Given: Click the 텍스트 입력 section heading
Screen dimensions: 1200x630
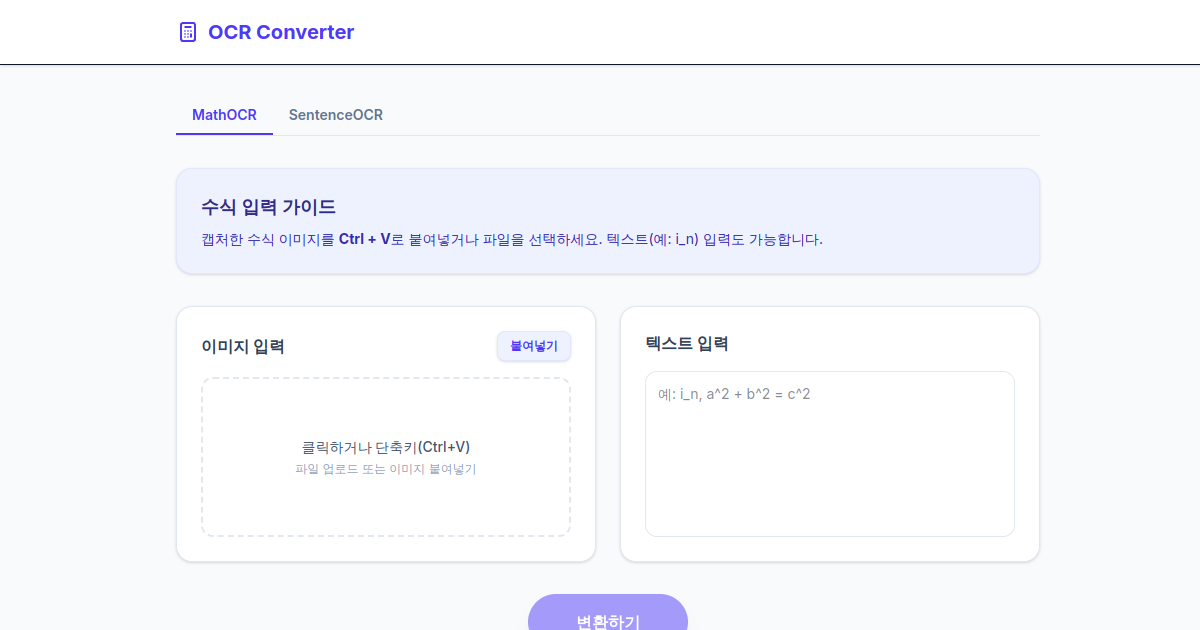Looking at the screenshot, I should [x=687, y=344].
